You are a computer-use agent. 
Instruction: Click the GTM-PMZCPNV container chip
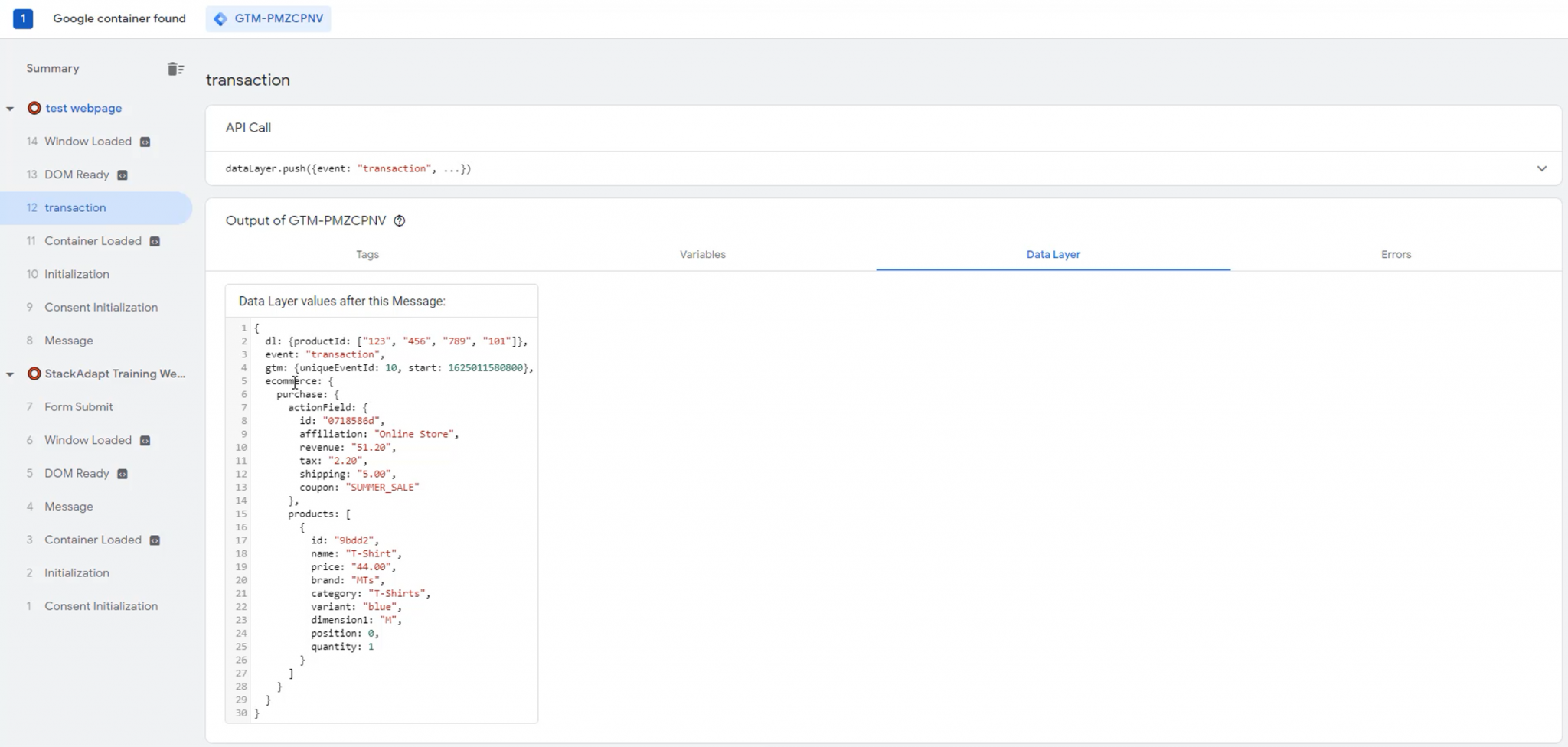pos(268,18)
